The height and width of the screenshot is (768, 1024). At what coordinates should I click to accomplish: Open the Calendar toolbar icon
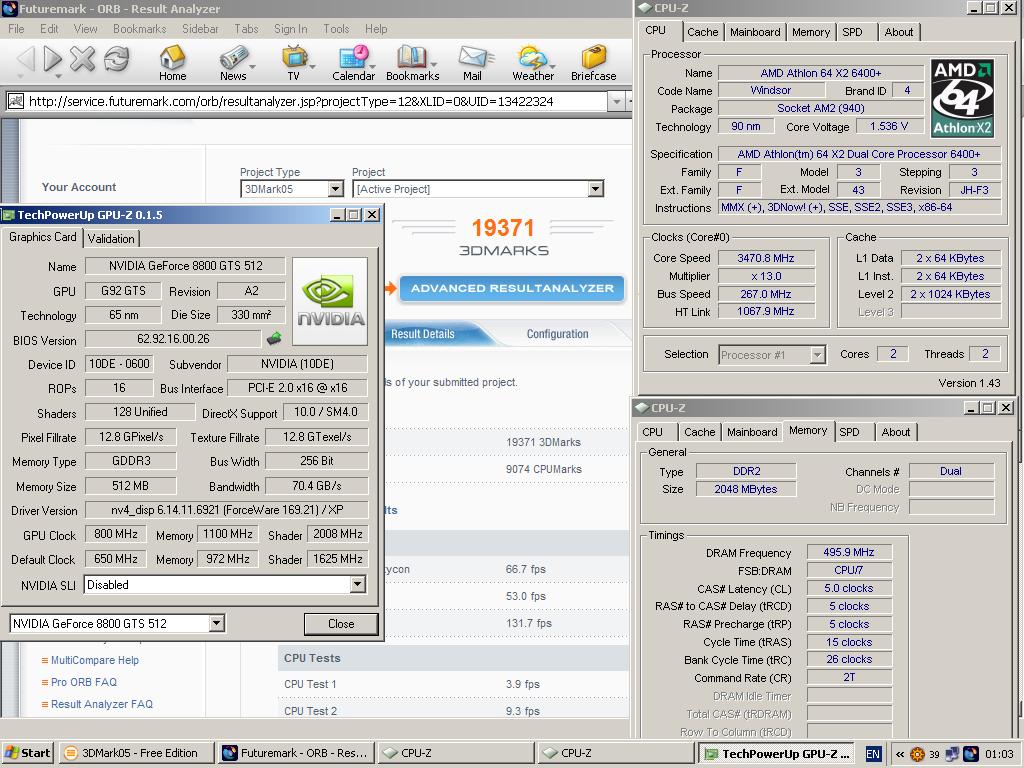[353, 63]
